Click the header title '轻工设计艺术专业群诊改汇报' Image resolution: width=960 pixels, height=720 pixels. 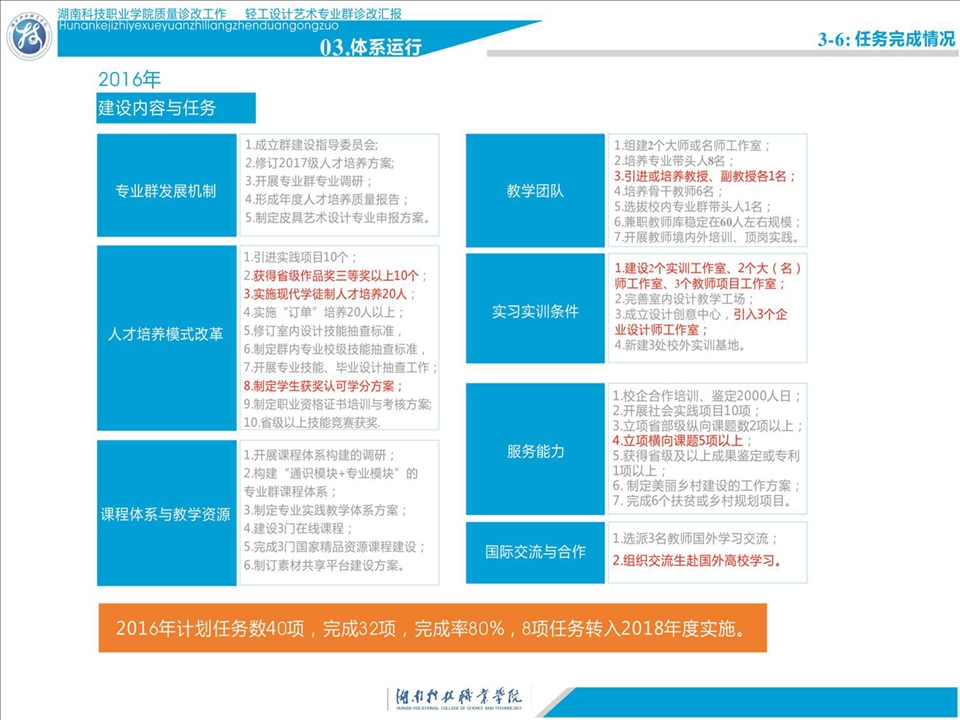pyautogui.click(x=323, y=13)
